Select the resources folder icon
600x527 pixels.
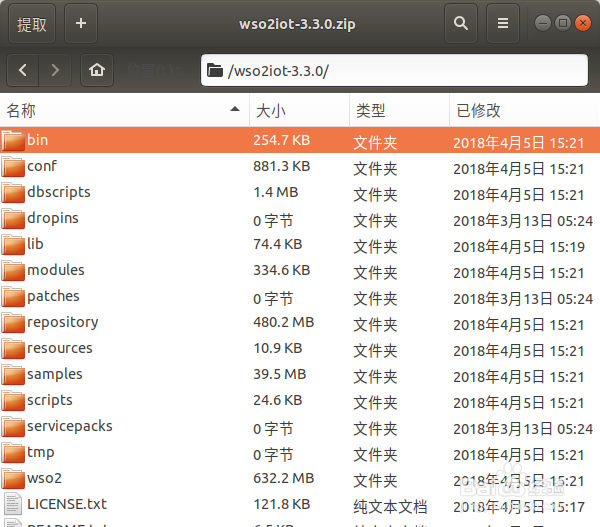[13, 349]
